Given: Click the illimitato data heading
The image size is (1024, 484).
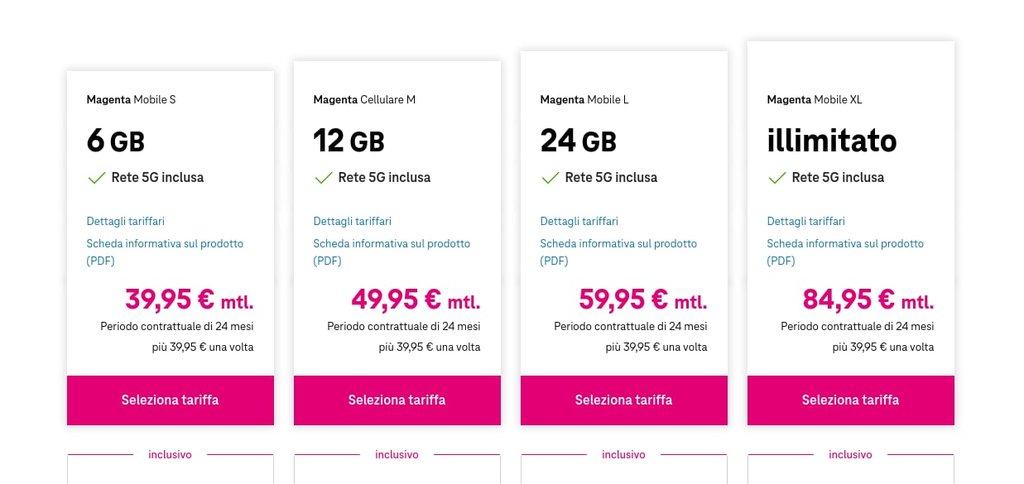Looking at the screenshot, I should tap(831, 141).
